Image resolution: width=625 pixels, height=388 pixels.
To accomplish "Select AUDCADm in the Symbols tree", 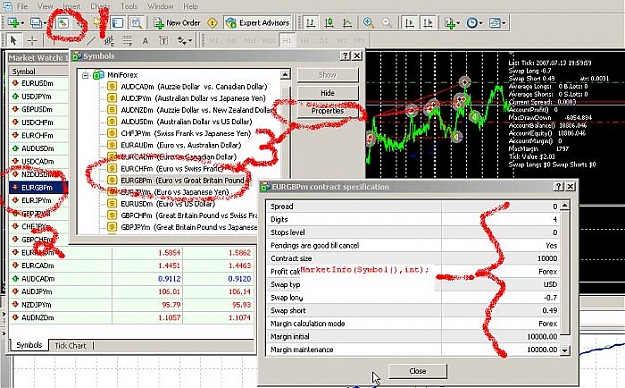I will pyautogui.click(x=194, y=87).
